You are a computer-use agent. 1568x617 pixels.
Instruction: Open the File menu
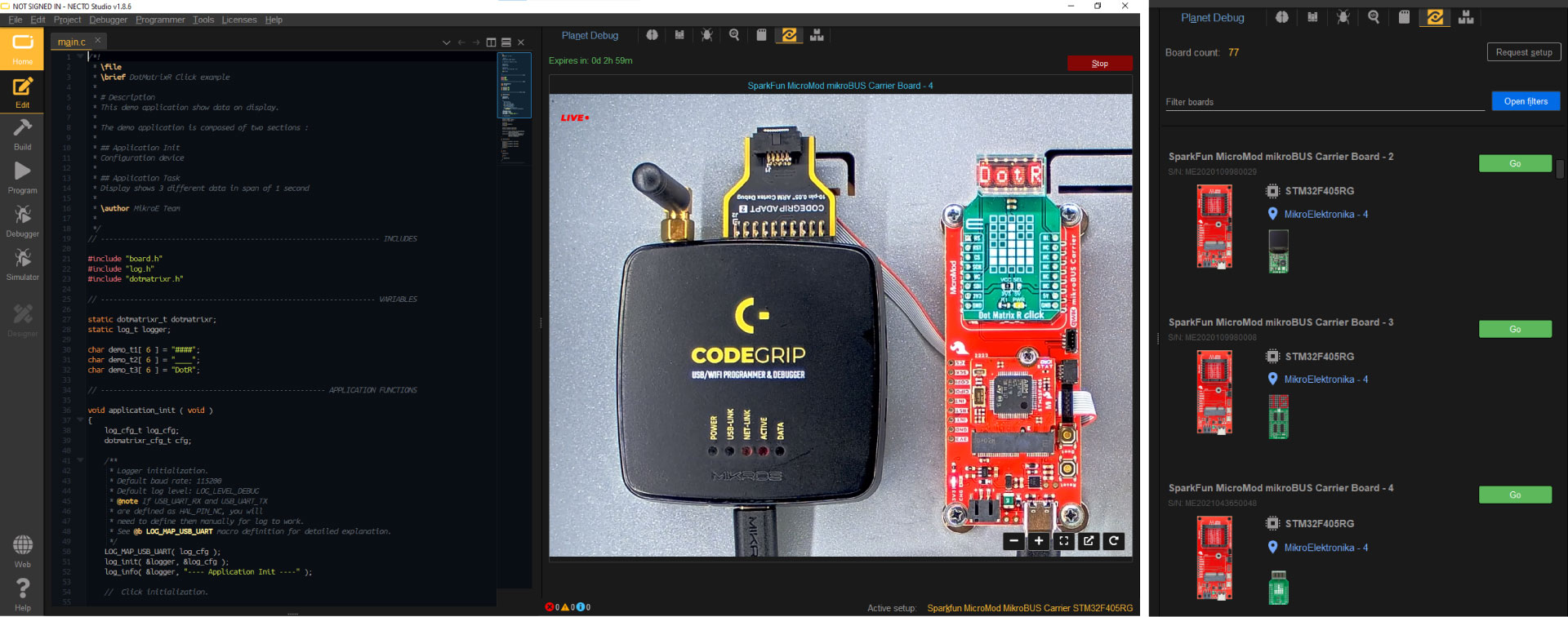16,20
